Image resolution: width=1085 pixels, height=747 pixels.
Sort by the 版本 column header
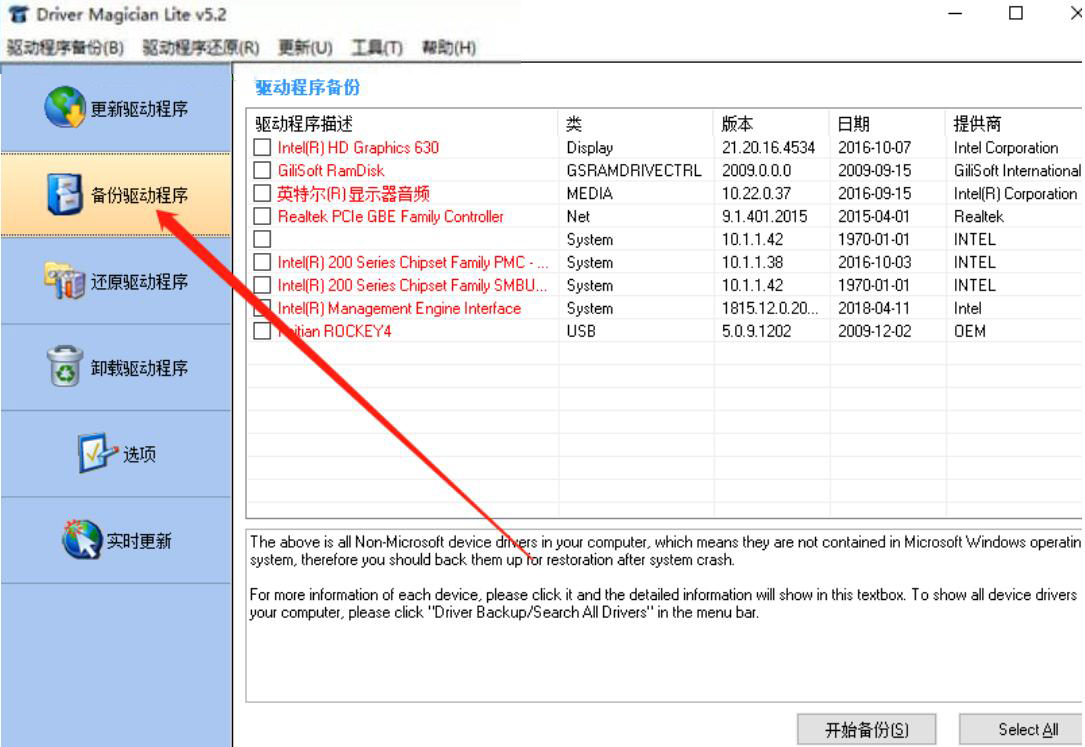pyautogui.click(x=772, y=124)
